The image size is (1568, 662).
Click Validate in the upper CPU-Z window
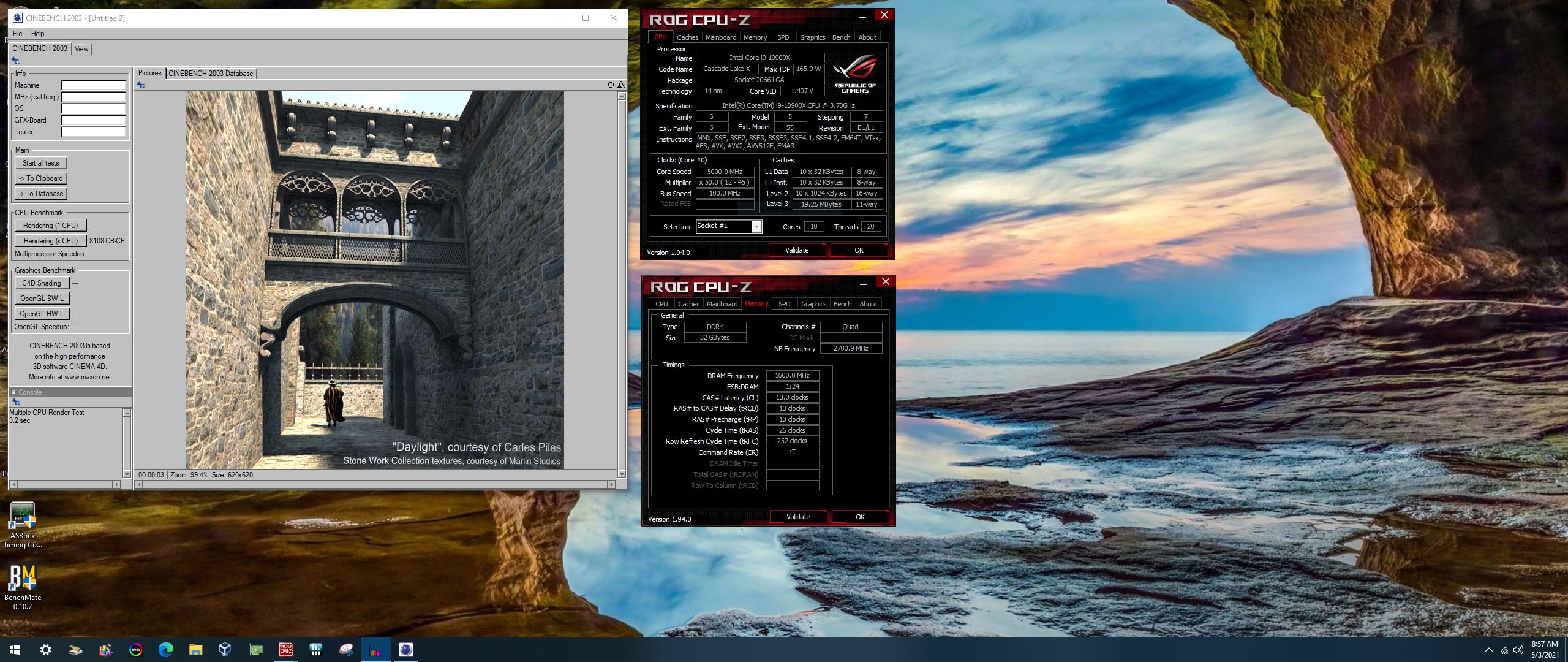pos(797,250)
